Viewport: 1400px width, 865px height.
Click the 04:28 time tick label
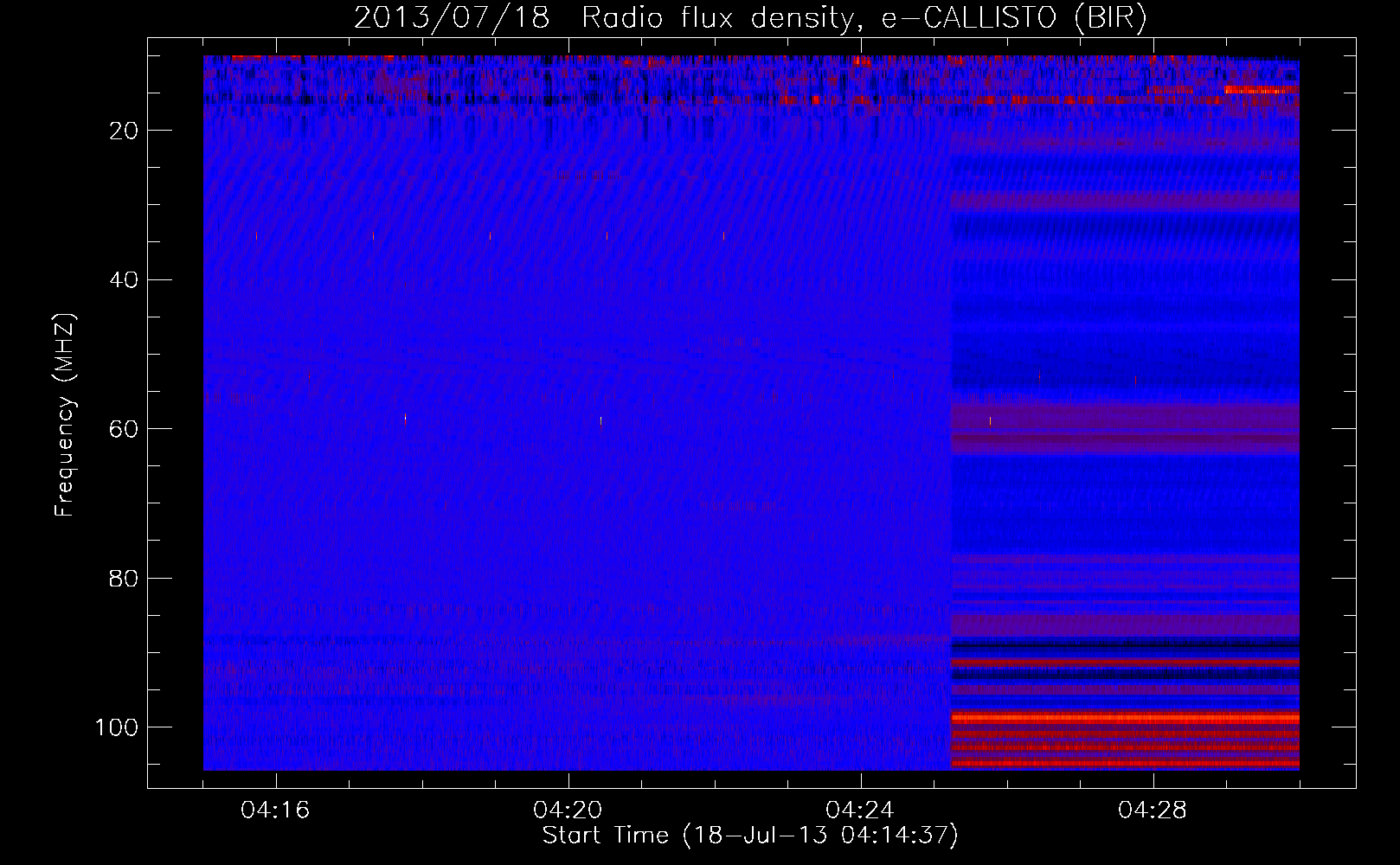click(1153, 811)
